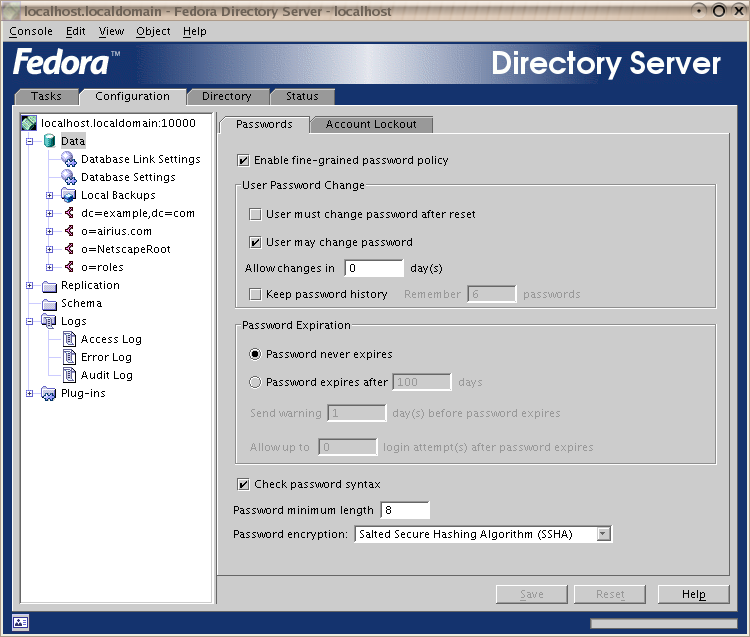750x637 pixels.
Task: Uncheck User may change password
Action: pos(255,242)
